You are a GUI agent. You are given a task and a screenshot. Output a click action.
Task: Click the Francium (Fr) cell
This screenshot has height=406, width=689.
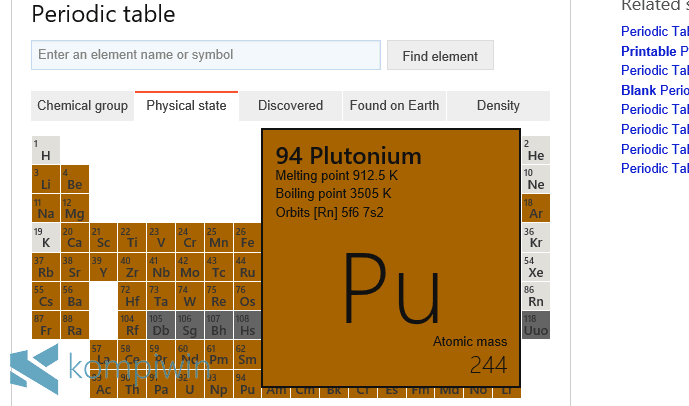click(46, 325)
